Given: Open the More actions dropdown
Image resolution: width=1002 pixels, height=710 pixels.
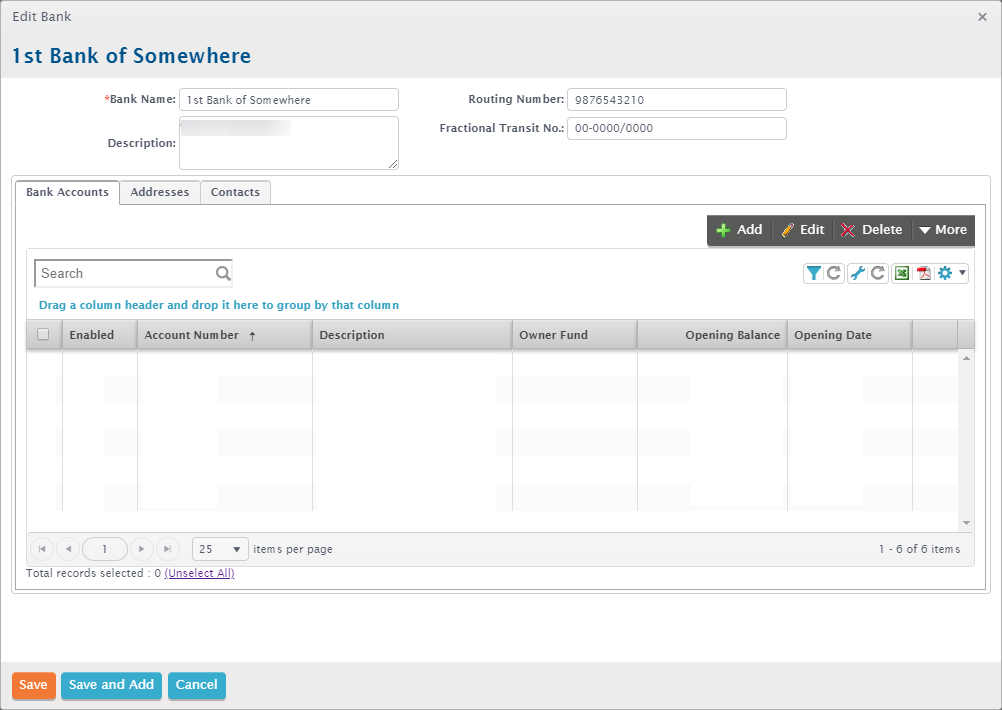Looking at the screenshot, I should (941, 229).
